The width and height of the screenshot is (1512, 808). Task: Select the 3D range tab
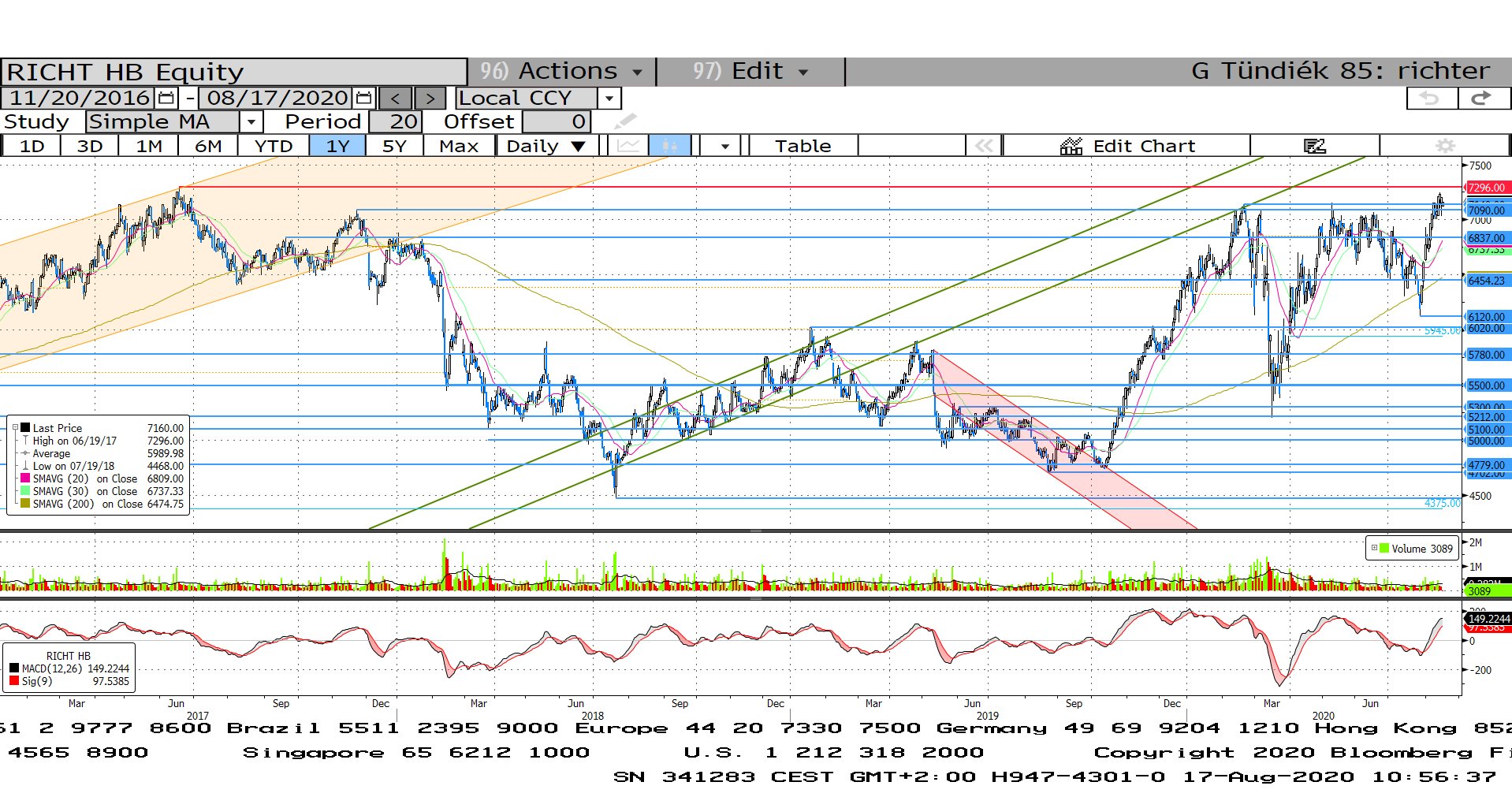point(90,146)
